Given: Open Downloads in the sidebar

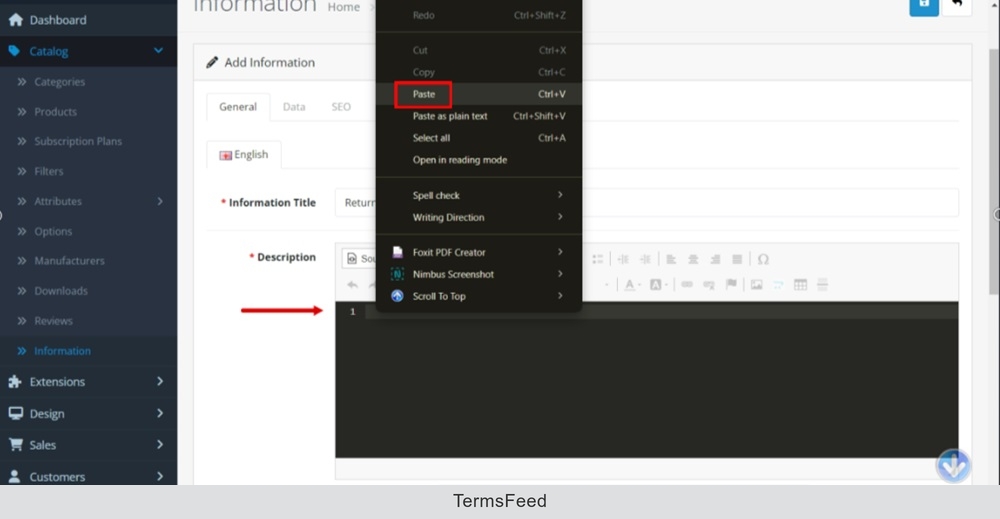Looking at the screenshot, I should 61,291.
